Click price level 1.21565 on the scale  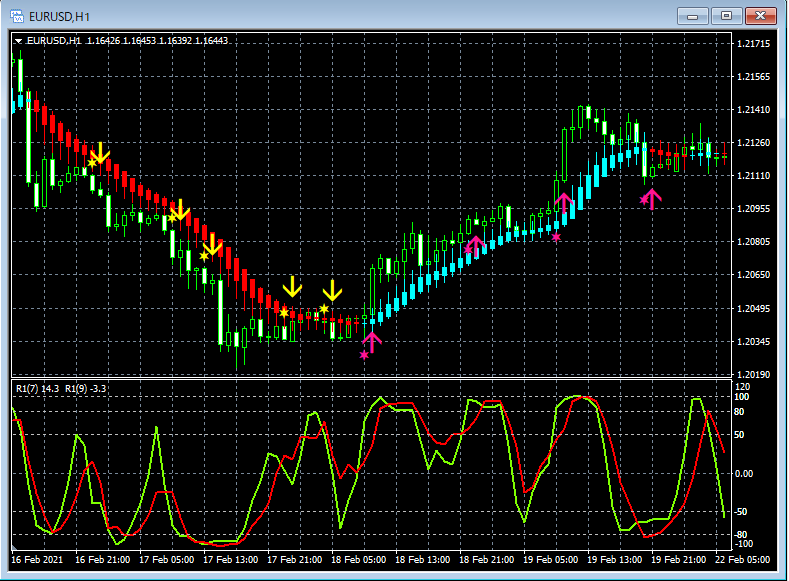753,77
